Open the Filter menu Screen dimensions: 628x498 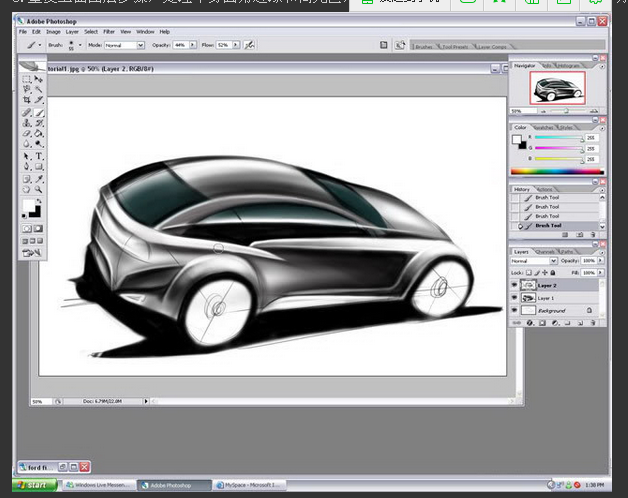point(109,32)
